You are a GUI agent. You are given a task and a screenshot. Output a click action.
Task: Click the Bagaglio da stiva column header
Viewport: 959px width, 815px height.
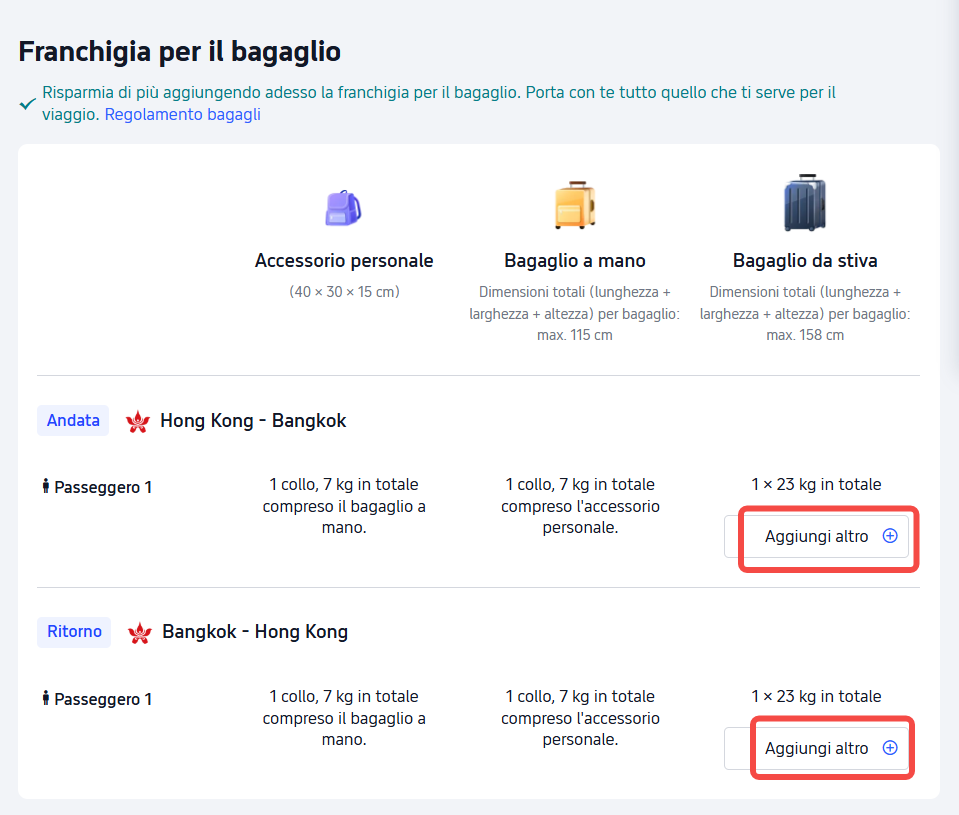coord(804,261)
